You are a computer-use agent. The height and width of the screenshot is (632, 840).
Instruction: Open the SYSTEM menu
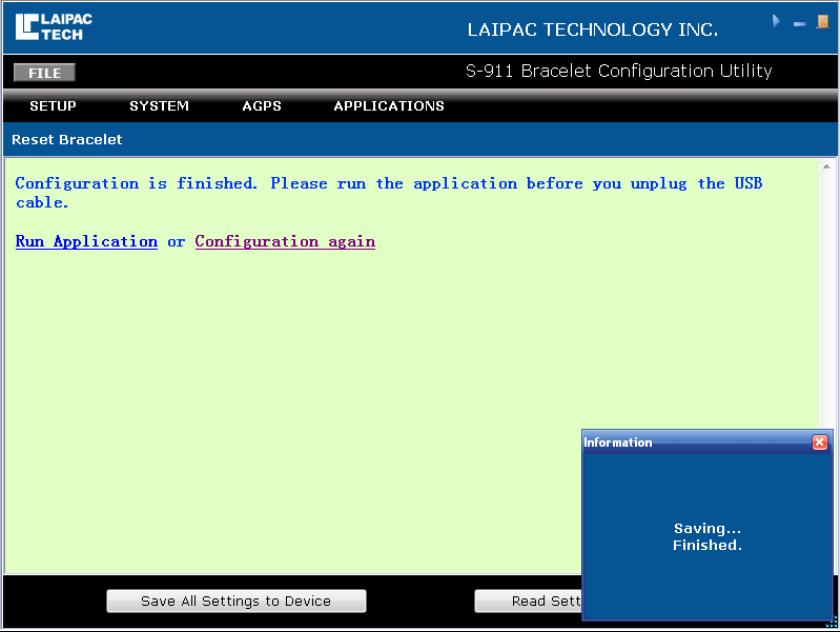pos(159,106)
